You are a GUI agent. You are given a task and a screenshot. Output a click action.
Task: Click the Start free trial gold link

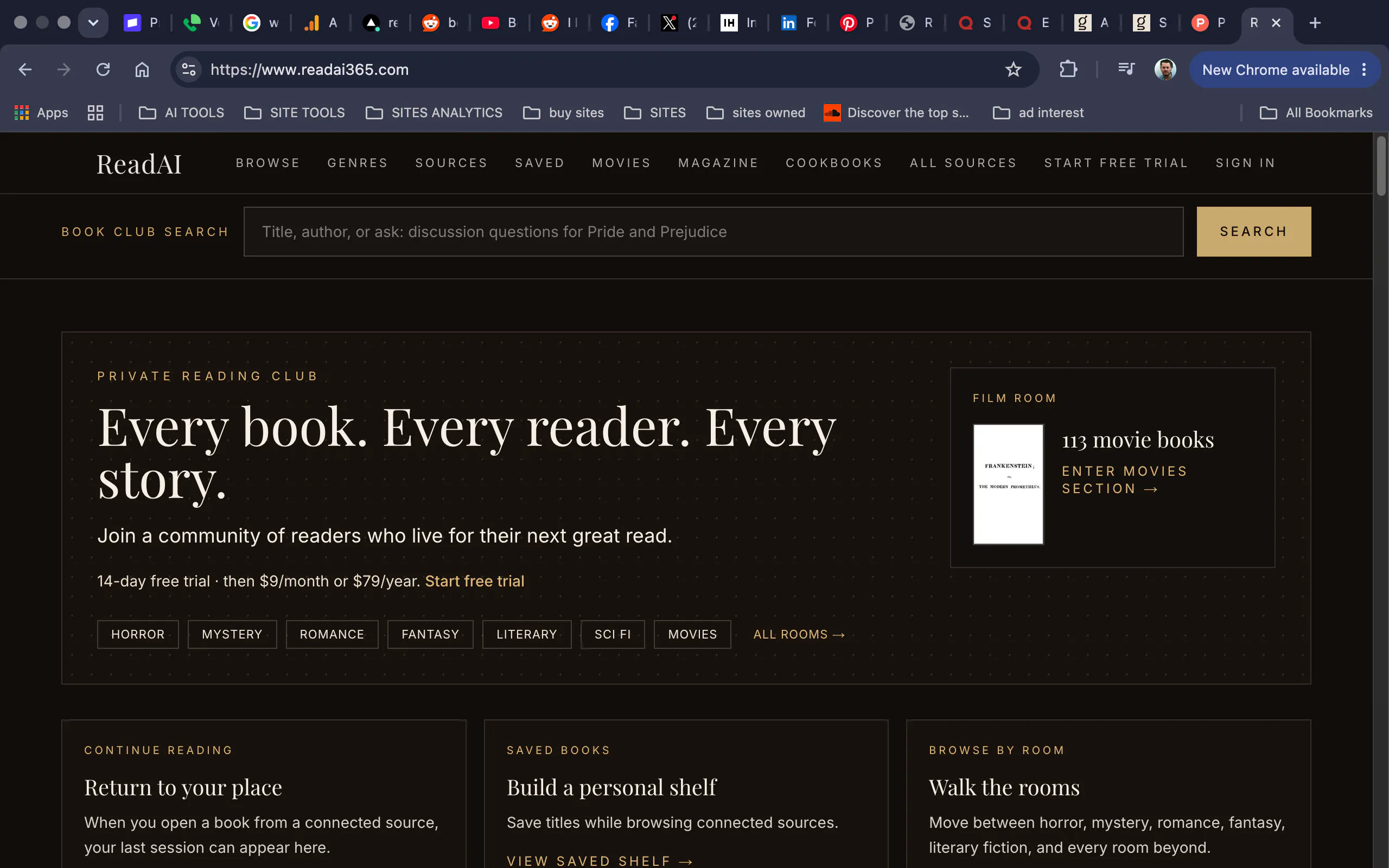coord(475,581)
